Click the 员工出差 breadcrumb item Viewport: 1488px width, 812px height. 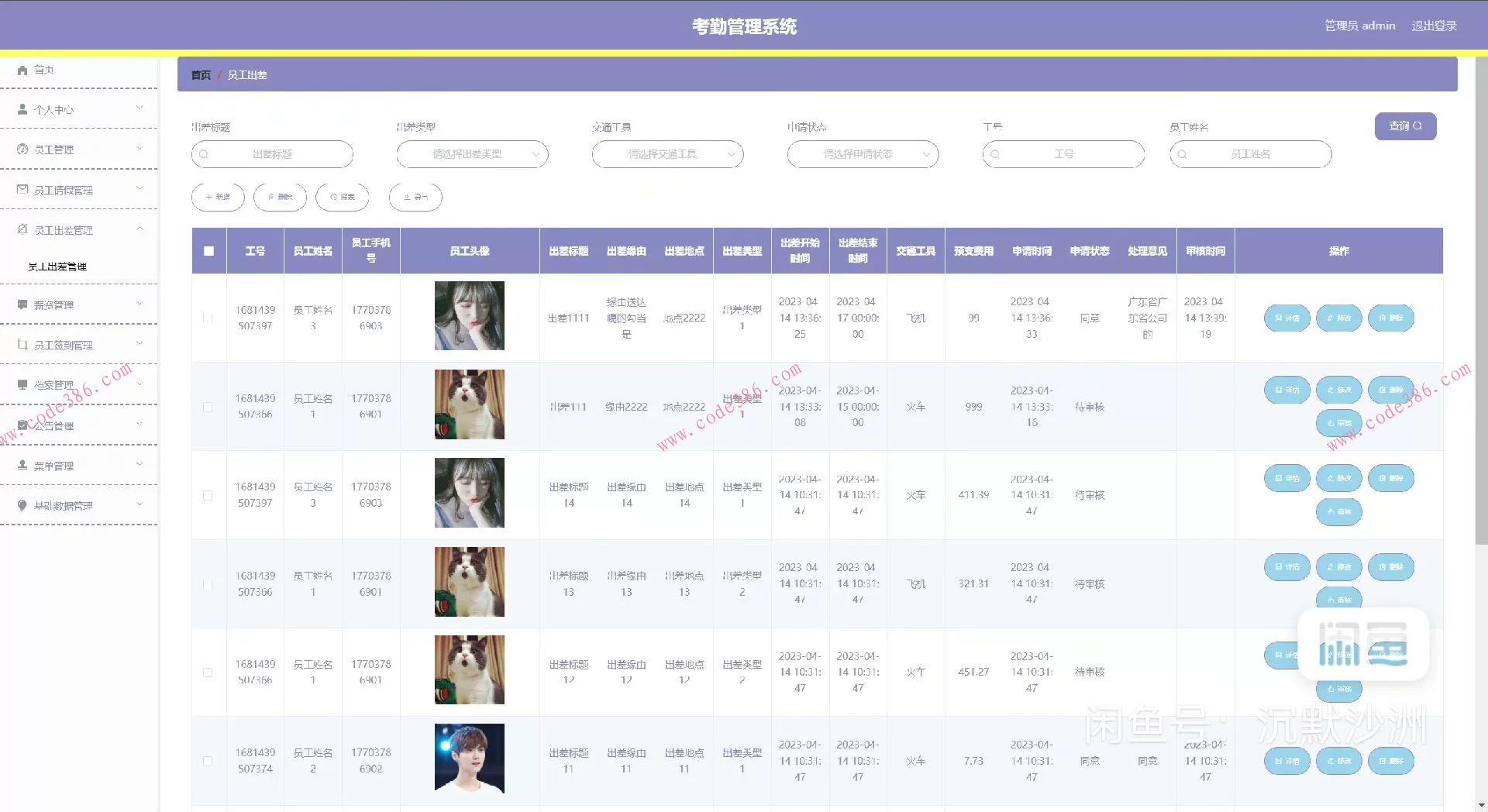[247, 75]
